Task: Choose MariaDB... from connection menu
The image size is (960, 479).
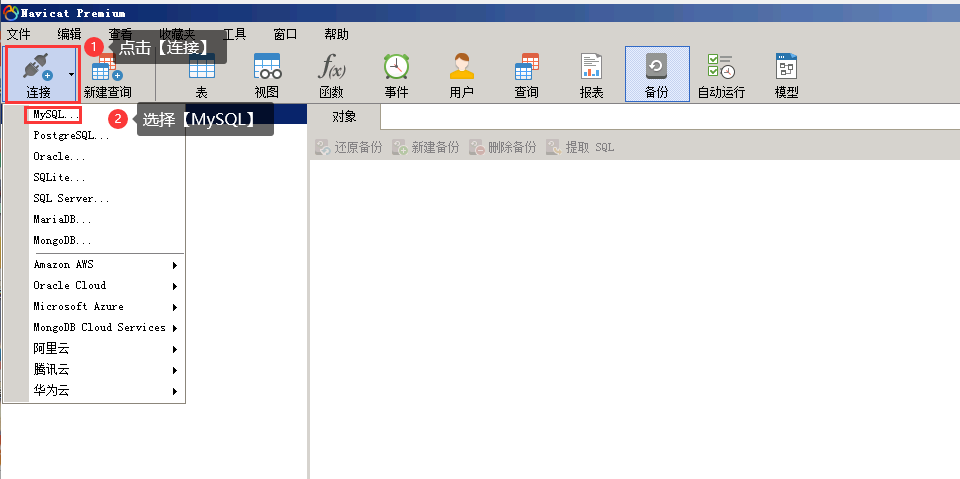Action: (62, 219)
